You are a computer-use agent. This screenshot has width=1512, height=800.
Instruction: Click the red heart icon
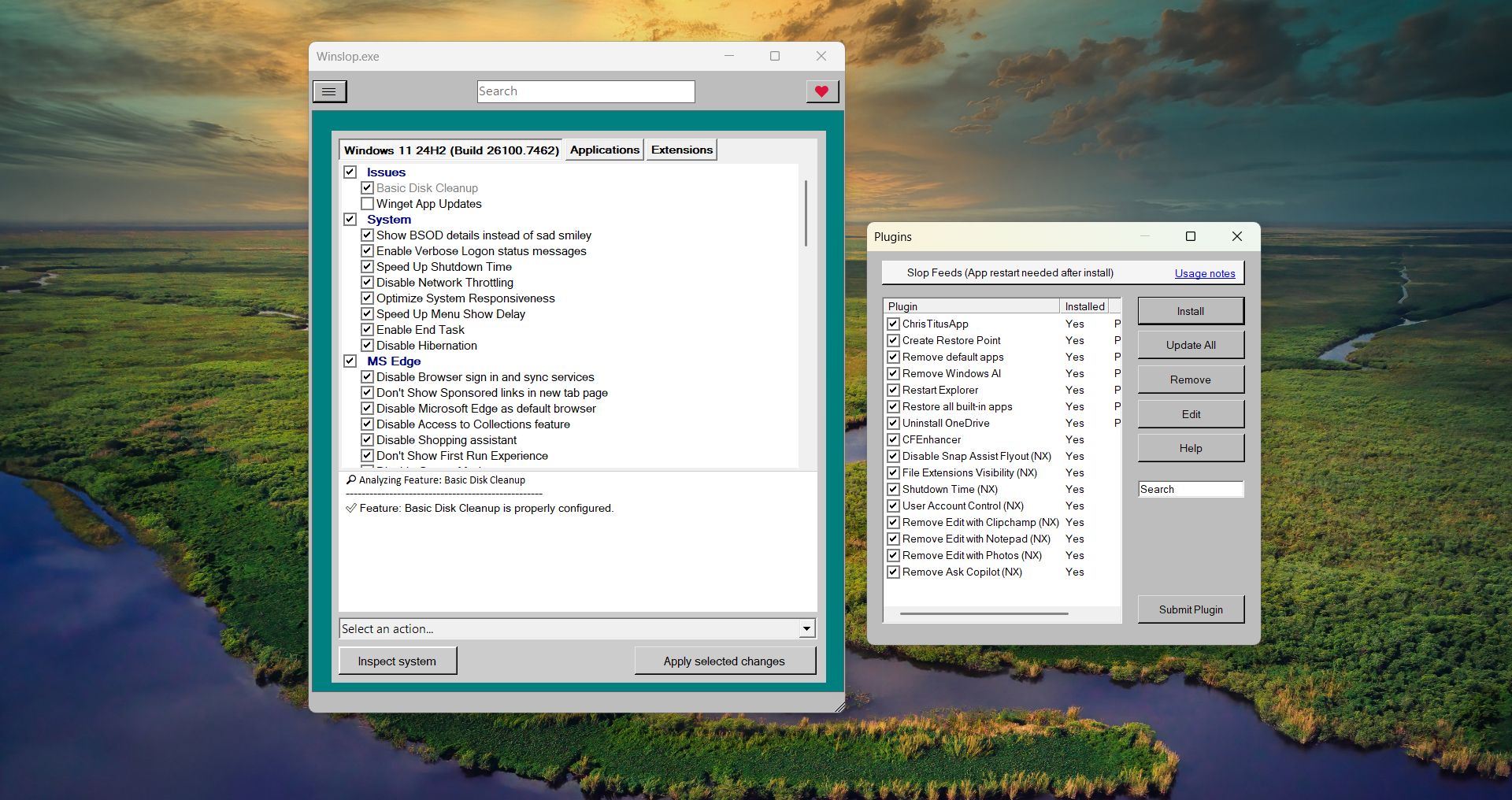(822, 91)
